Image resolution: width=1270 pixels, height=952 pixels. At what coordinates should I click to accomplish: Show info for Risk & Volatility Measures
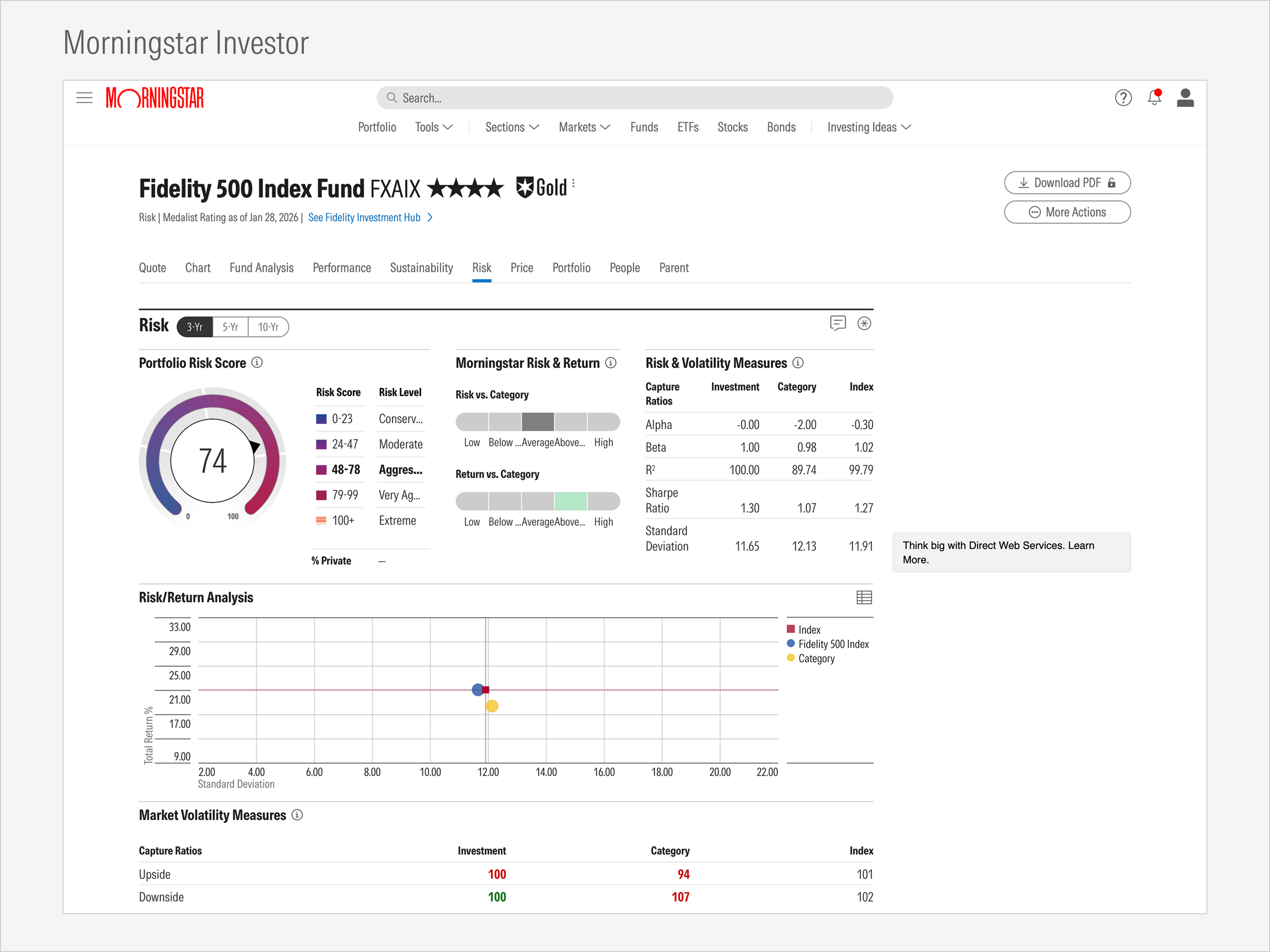(x=797, y=362)
